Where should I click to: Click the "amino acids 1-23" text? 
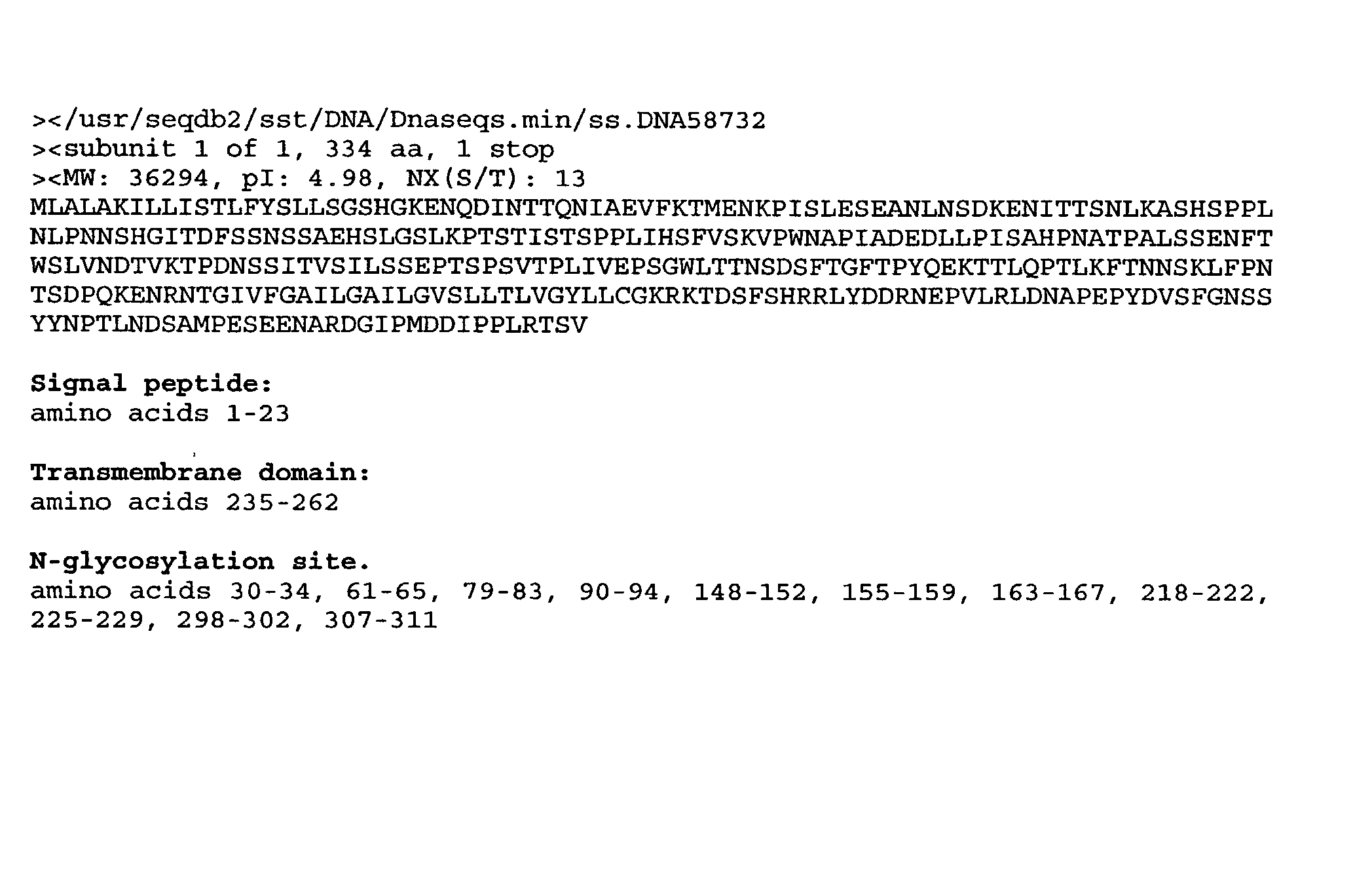point(160,414)
